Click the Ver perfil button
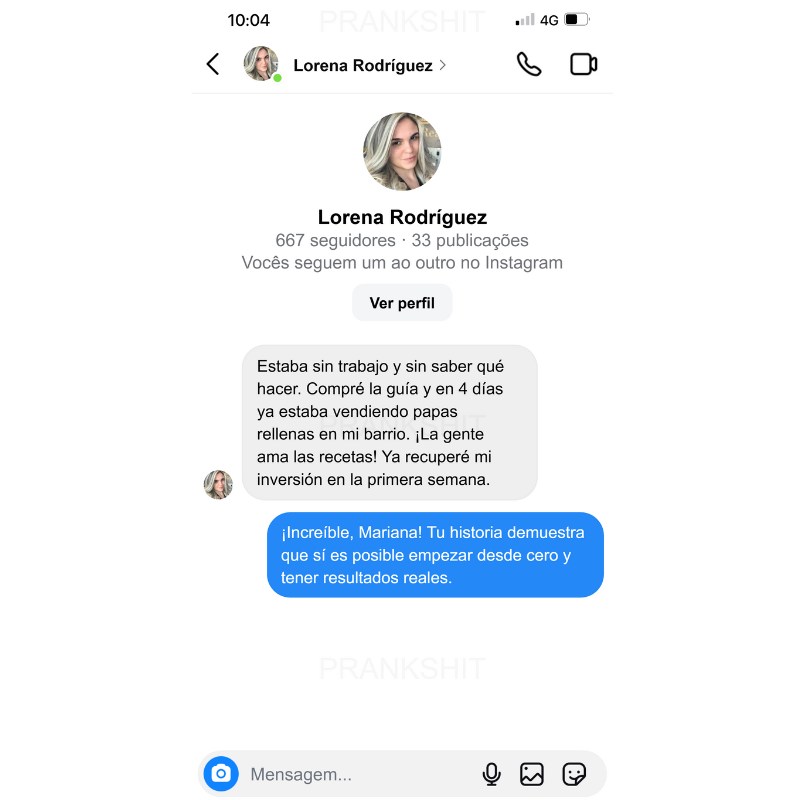This screenshot has width=800, height=800. point(402,303)
